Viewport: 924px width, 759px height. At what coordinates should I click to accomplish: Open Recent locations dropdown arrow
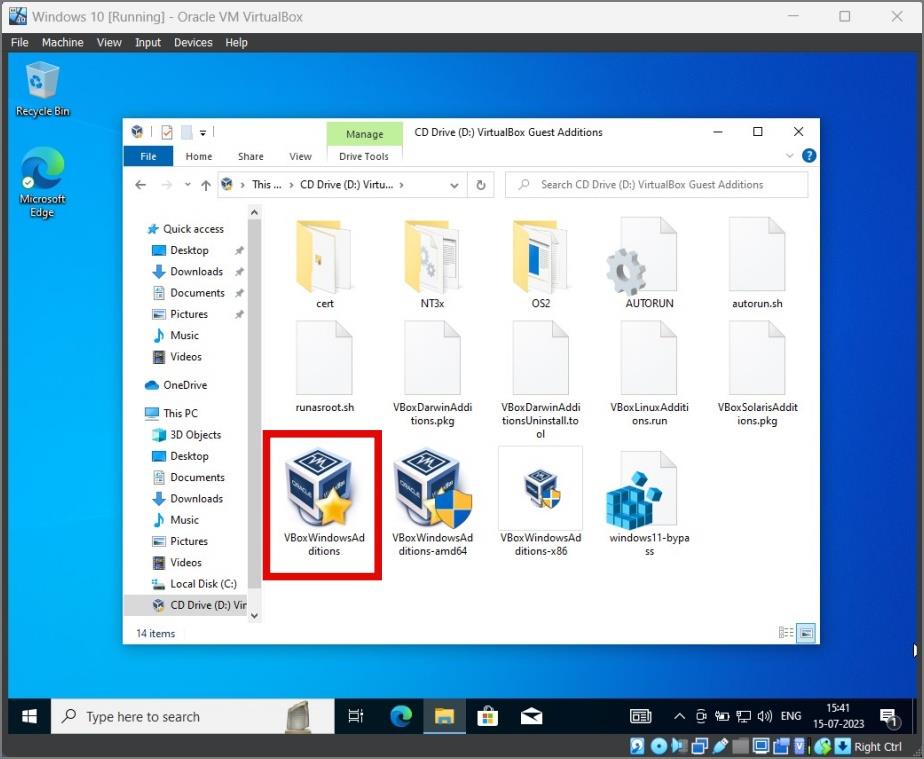(187, 185)
